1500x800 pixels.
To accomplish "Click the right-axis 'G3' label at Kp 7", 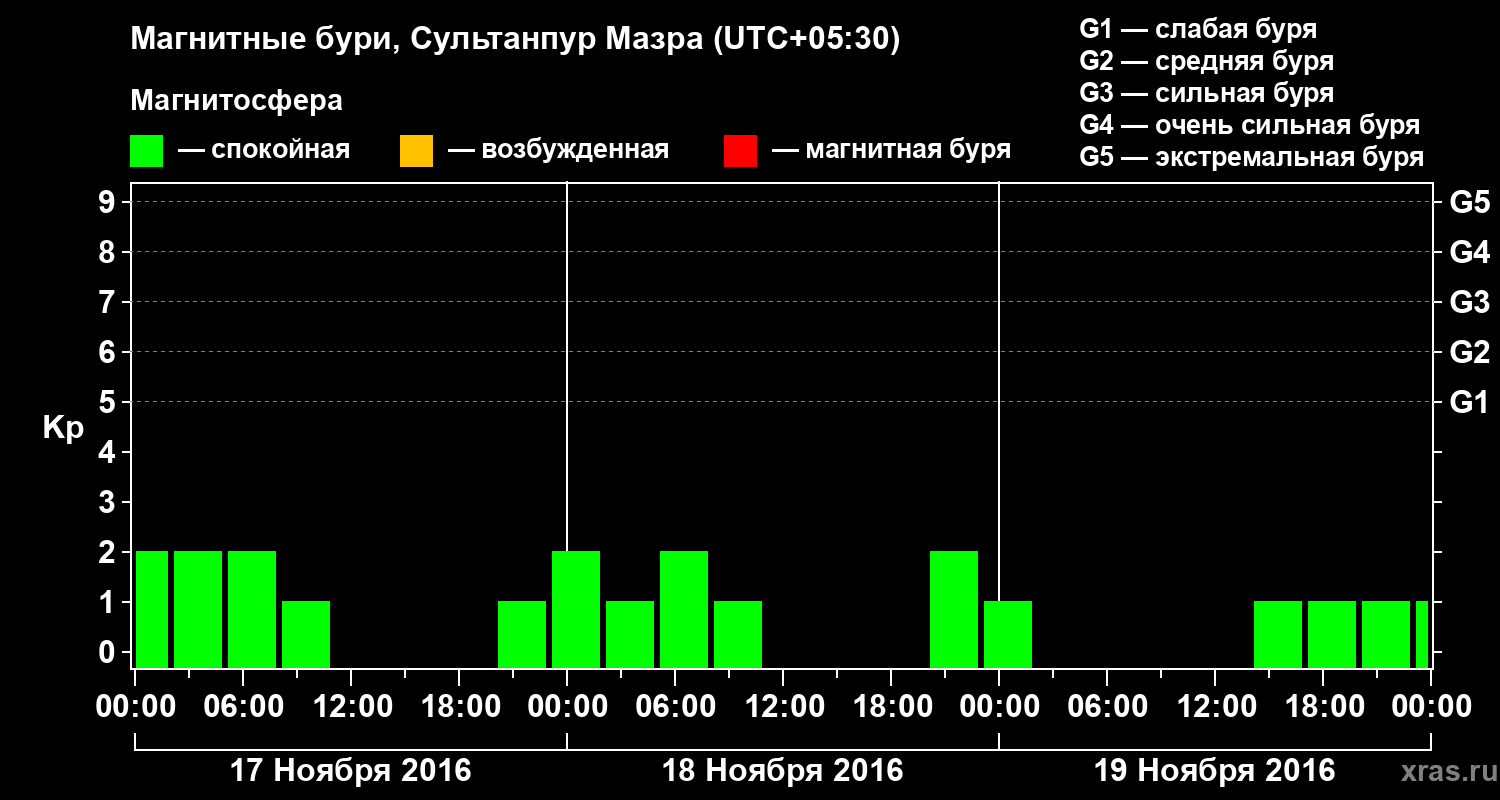I will pos(1469,303).
